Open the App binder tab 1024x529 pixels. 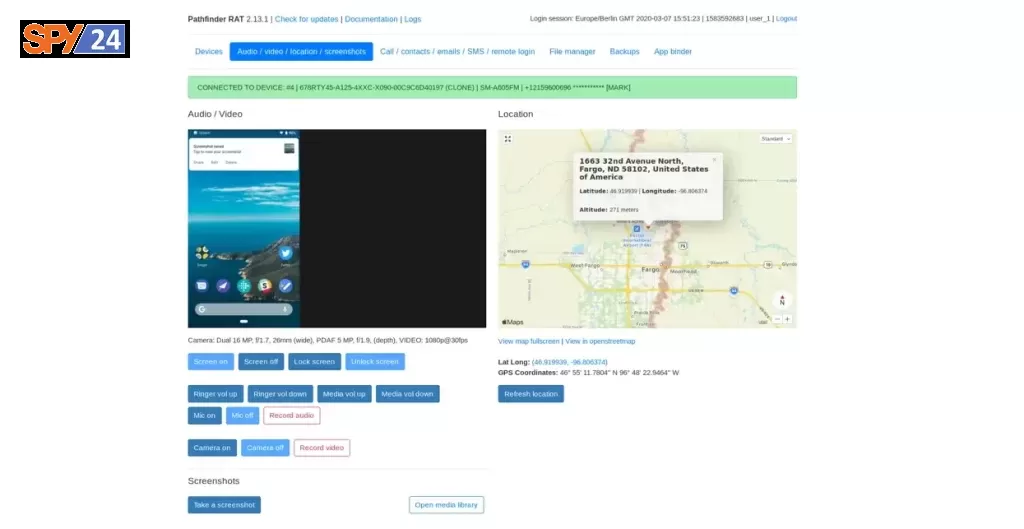[673, 52]
